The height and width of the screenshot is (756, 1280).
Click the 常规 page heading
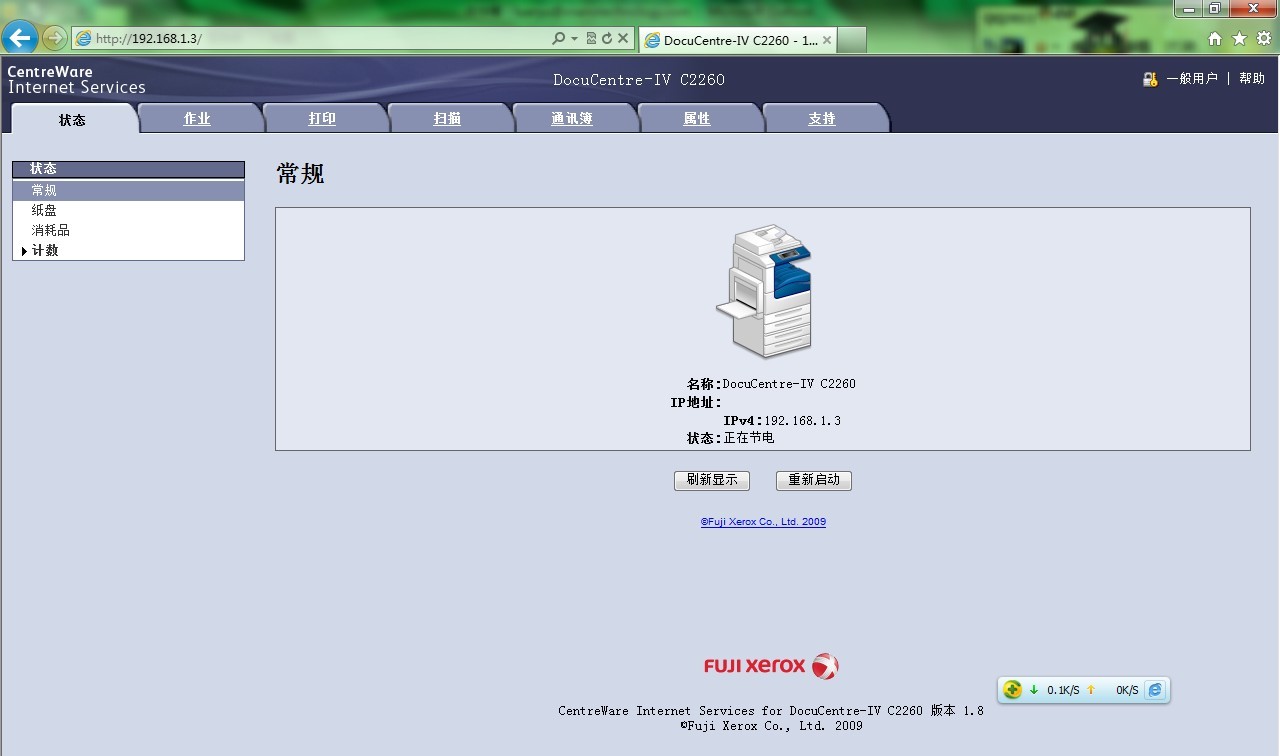(300, 174)
